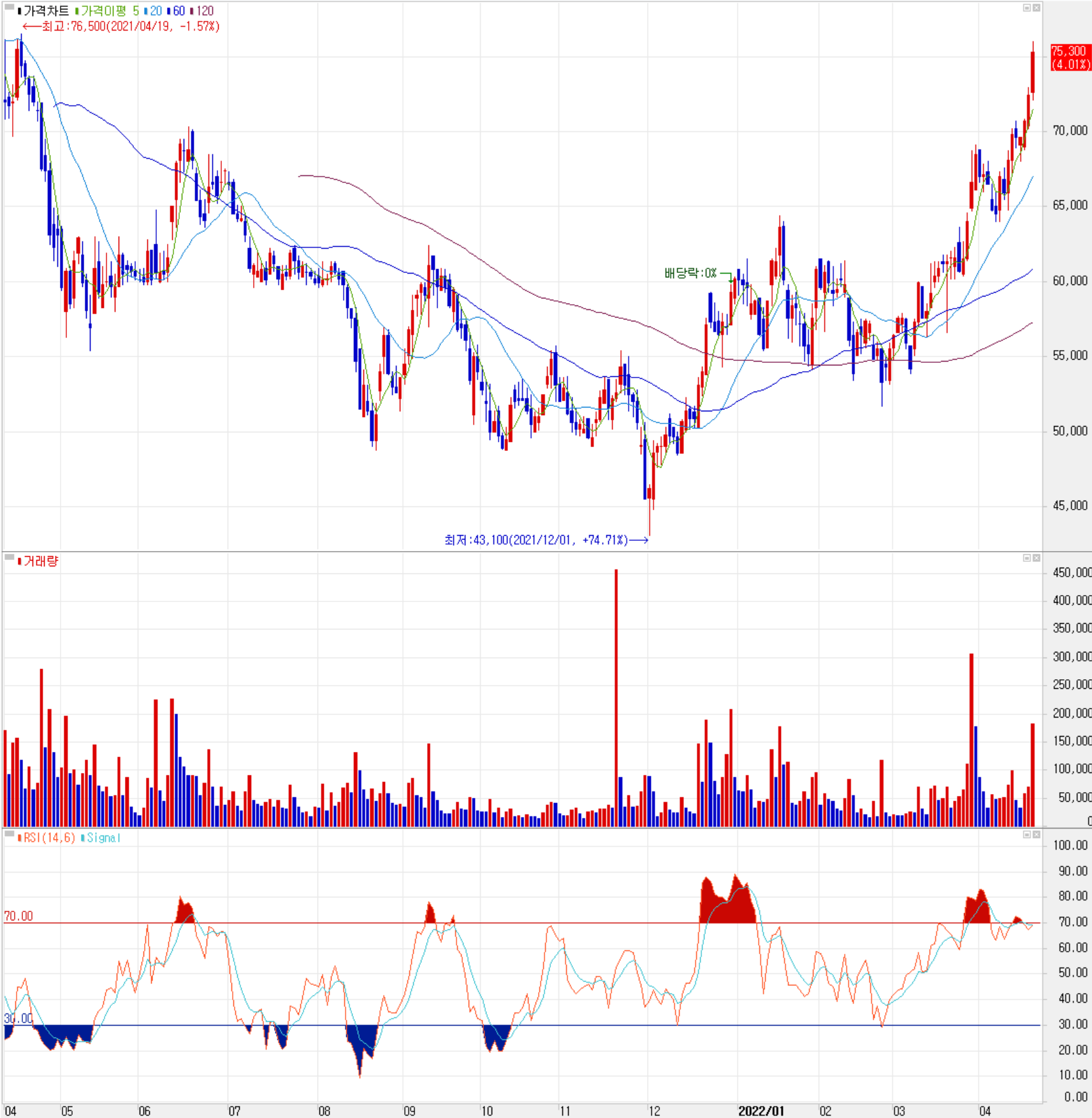Click the 배당락:0% marker label
The width and height of the screenshot is (1092, 1118).
coord(691,274)
